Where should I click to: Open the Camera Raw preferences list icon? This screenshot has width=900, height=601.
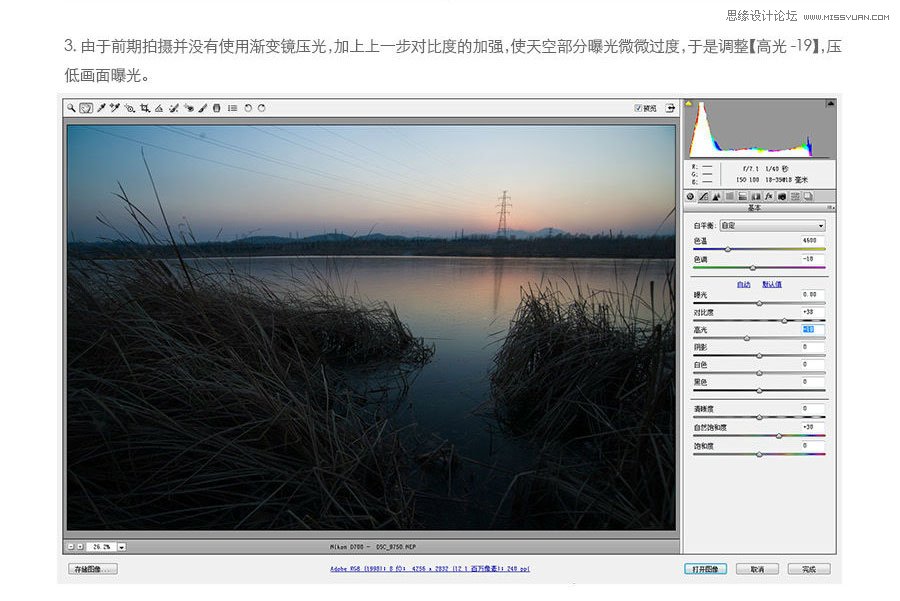pyautogui.click(x=232, y=108)
